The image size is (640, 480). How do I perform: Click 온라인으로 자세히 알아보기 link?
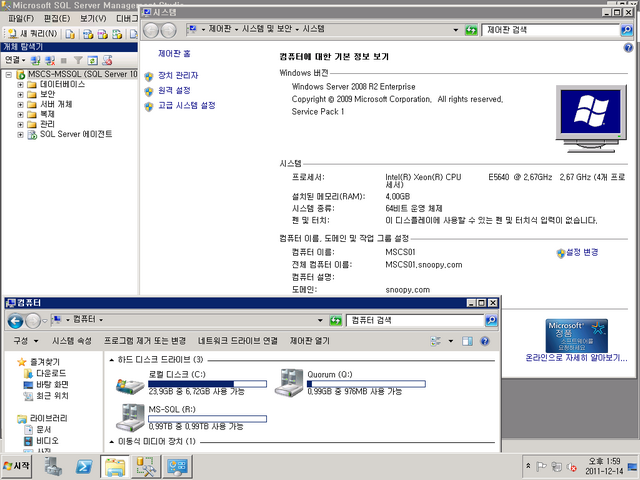click(576, 358)
